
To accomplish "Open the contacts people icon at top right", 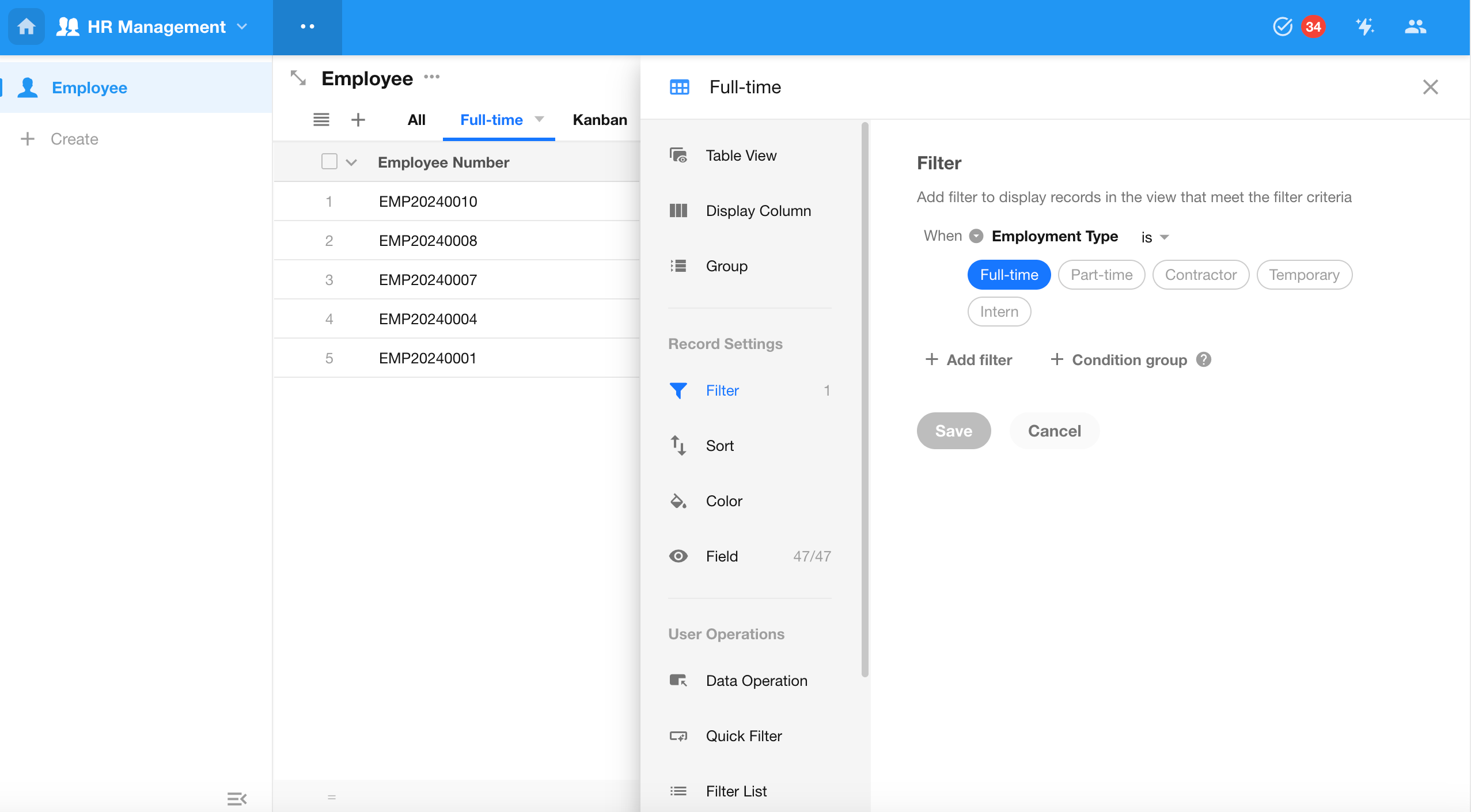I will [x=1415, y=26].
